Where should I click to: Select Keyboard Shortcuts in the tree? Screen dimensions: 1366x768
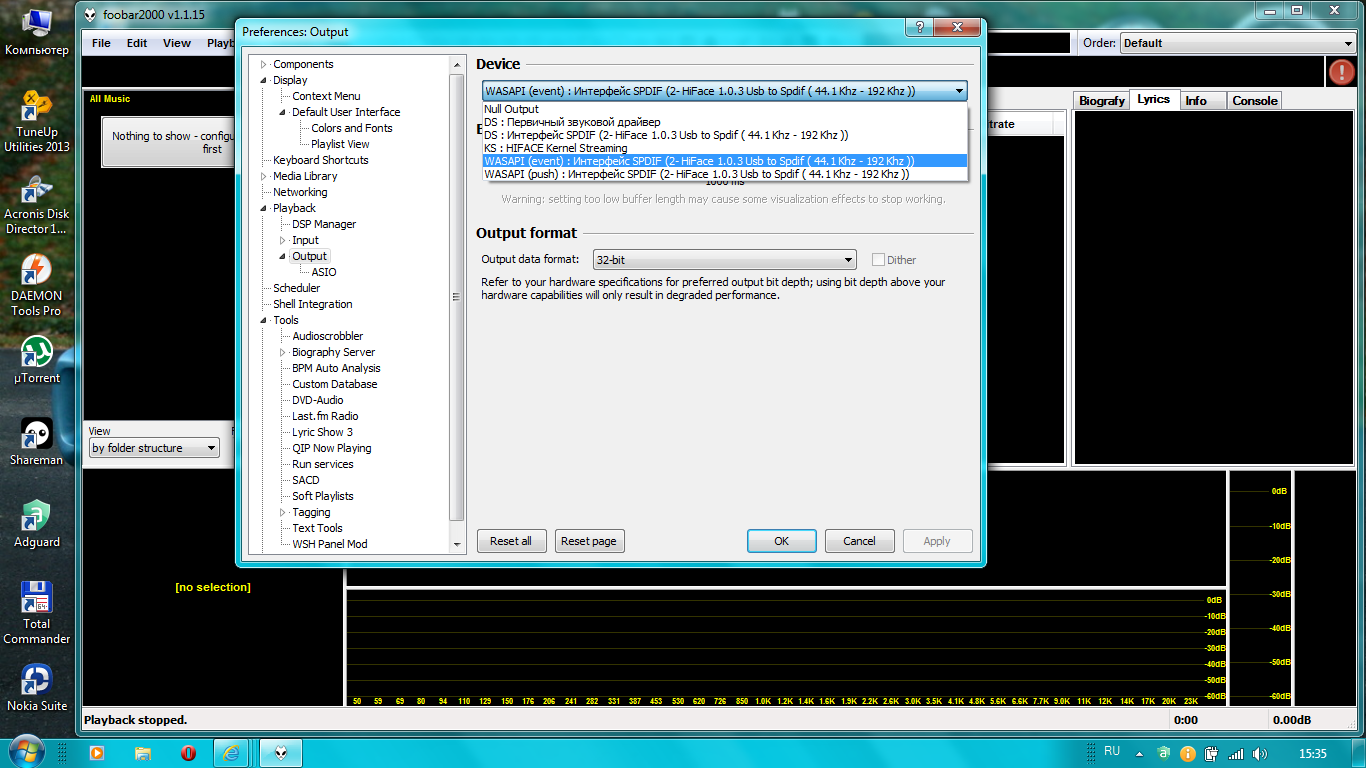320,160
